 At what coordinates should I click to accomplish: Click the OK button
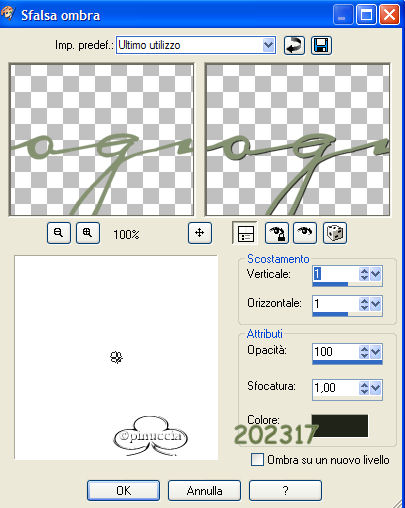coord(123,490)
